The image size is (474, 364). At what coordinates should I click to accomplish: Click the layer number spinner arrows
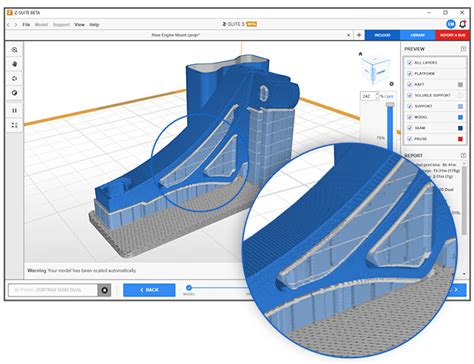tap(377, 96)
